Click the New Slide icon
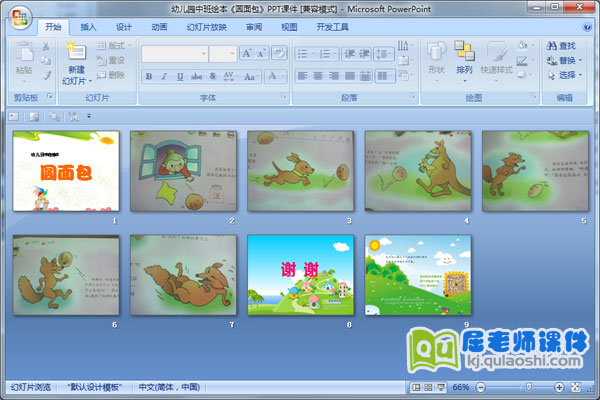 coord(76,52)
